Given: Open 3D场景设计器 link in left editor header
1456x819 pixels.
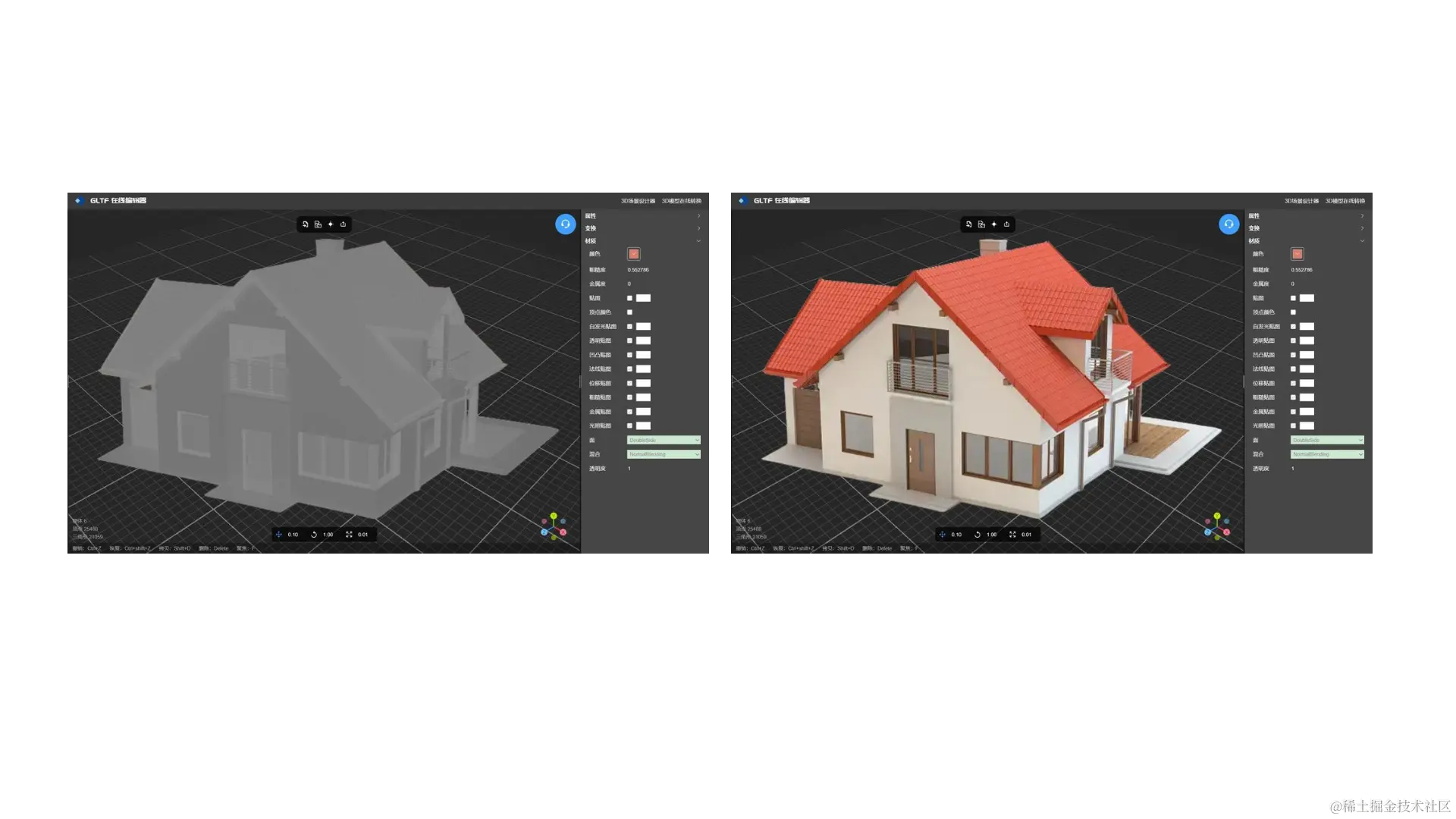Looking at the screenshot, I should pyautogui.click(x=638, y=201).
